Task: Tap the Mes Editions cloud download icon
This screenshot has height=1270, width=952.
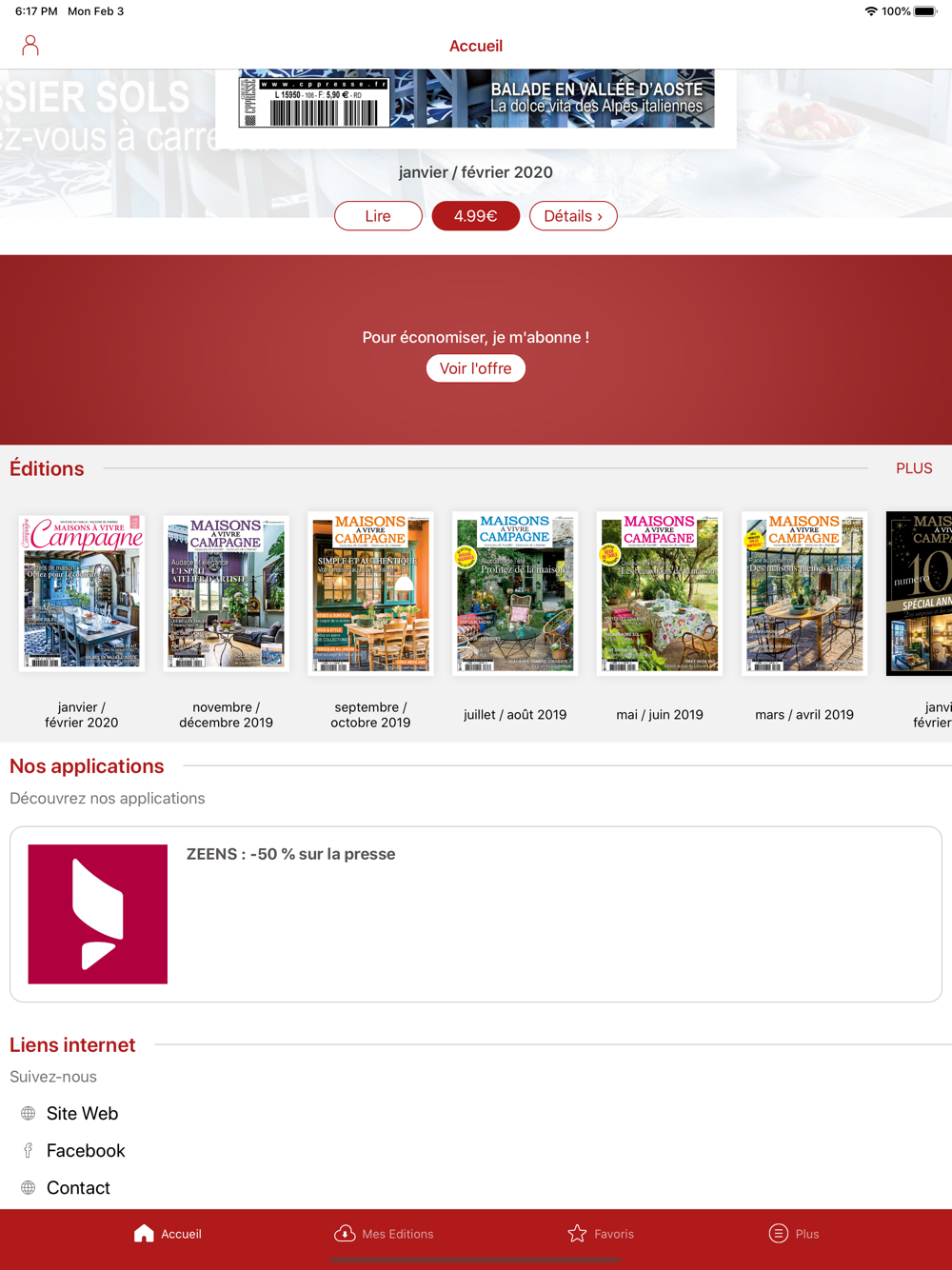Action: (345, 1234)
